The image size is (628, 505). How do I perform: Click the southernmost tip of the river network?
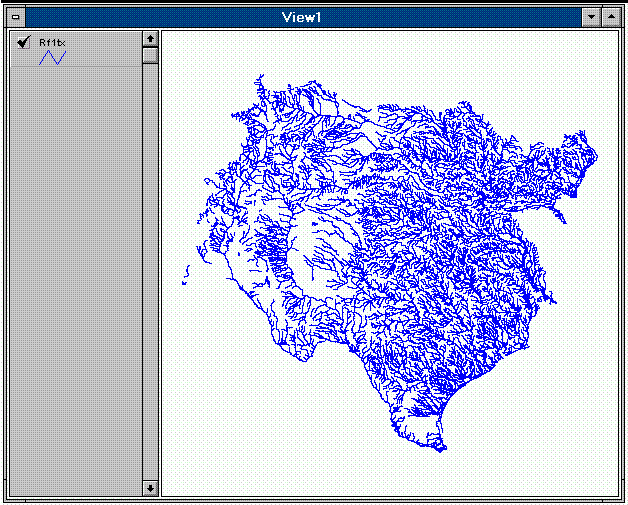(x=443, y=449)
